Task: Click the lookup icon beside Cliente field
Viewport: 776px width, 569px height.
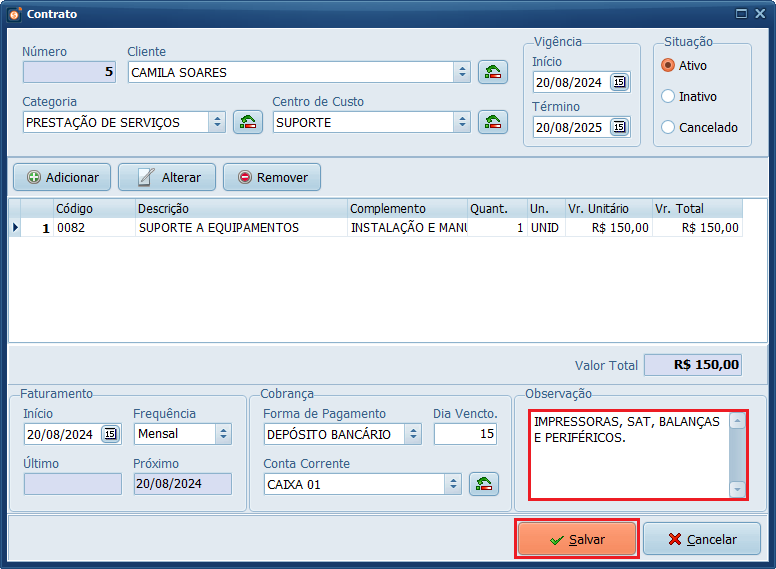Action: point(493,72)
